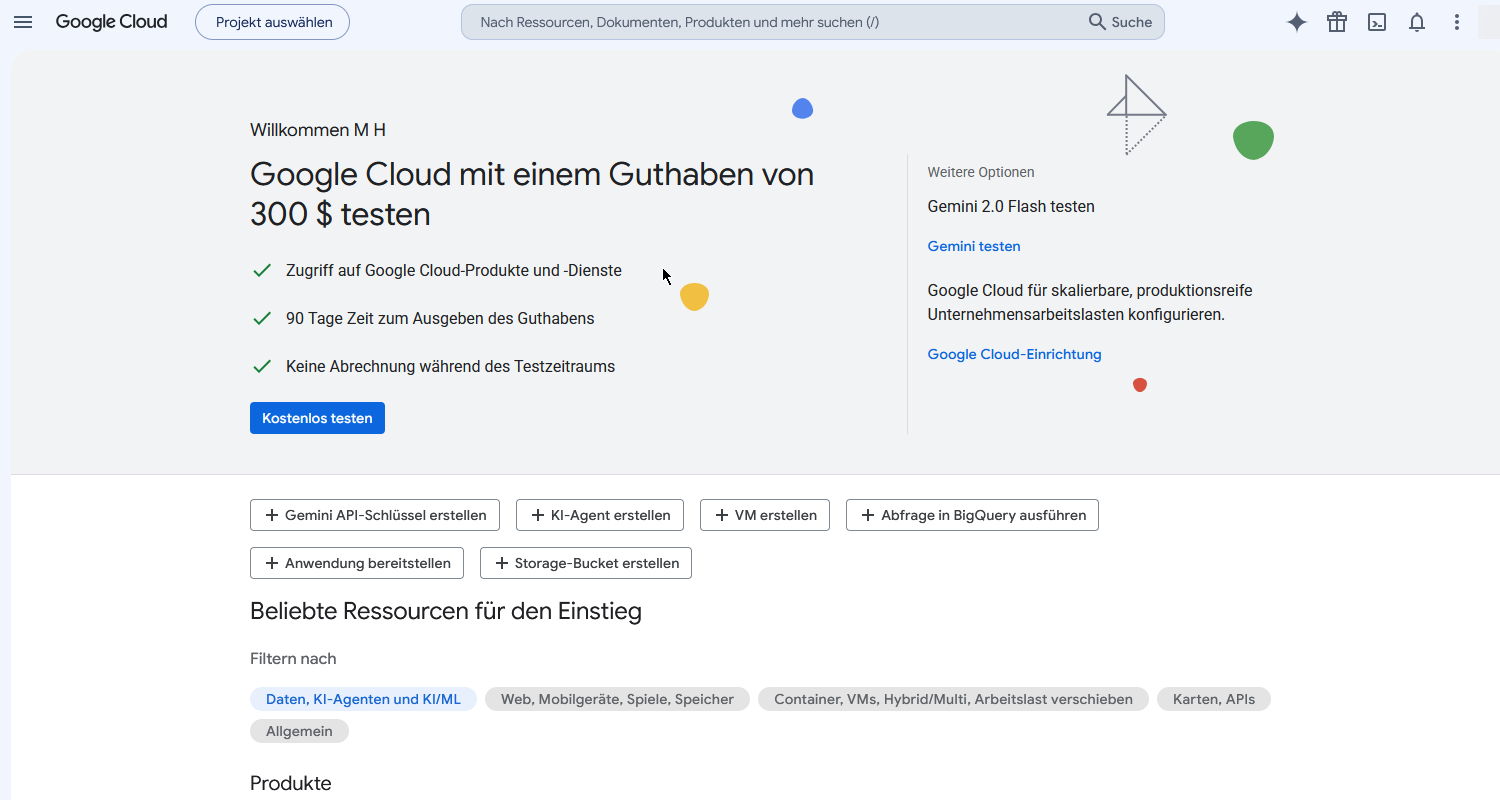Click Anwendung bereitstellen button

[357, 563]
